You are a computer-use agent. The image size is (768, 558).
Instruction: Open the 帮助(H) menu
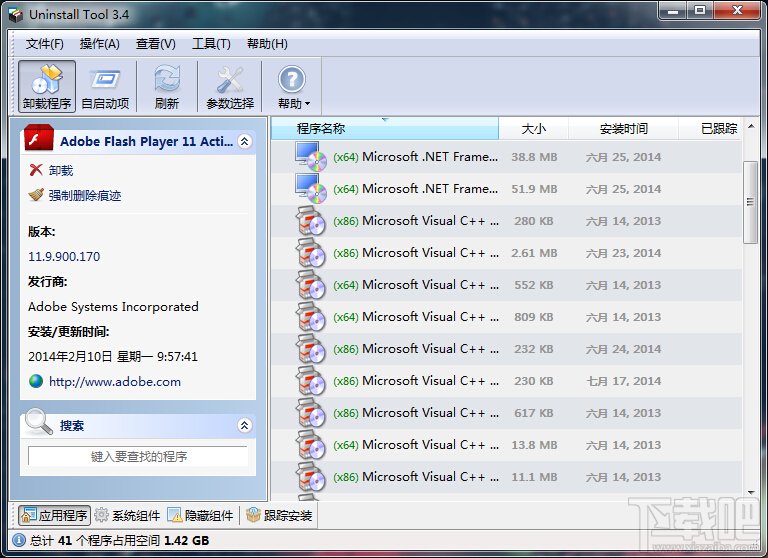pyautogui.click(x=267, y=44)
